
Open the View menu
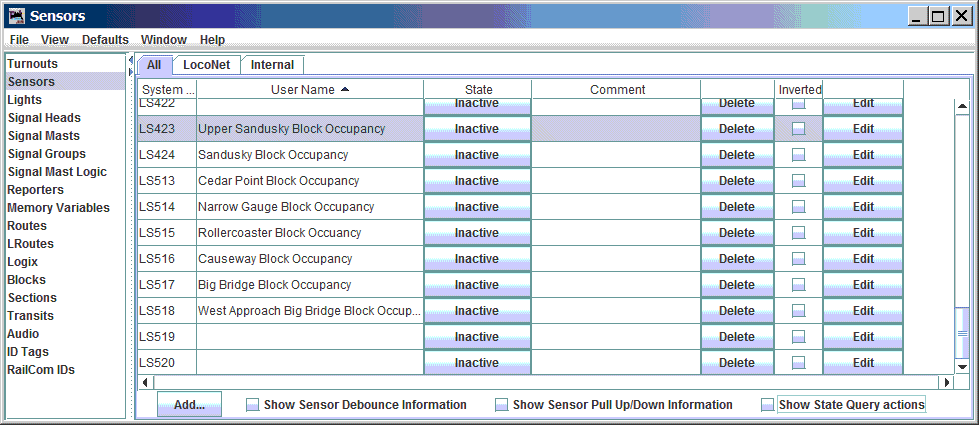55,40
